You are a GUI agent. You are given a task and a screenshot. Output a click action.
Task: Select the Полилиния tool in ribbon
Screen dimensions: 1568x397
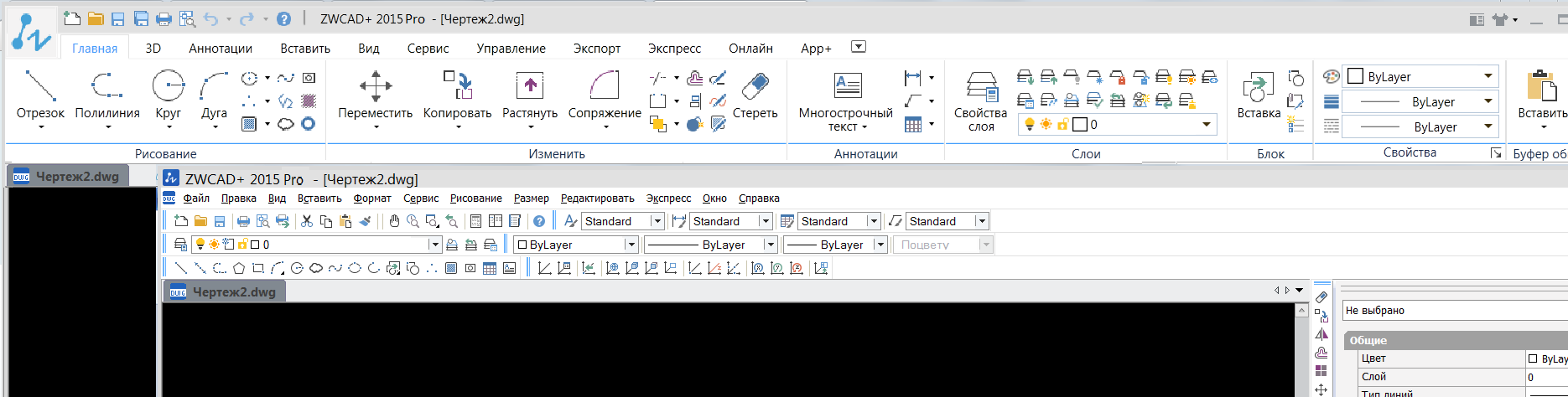point(107,95)
